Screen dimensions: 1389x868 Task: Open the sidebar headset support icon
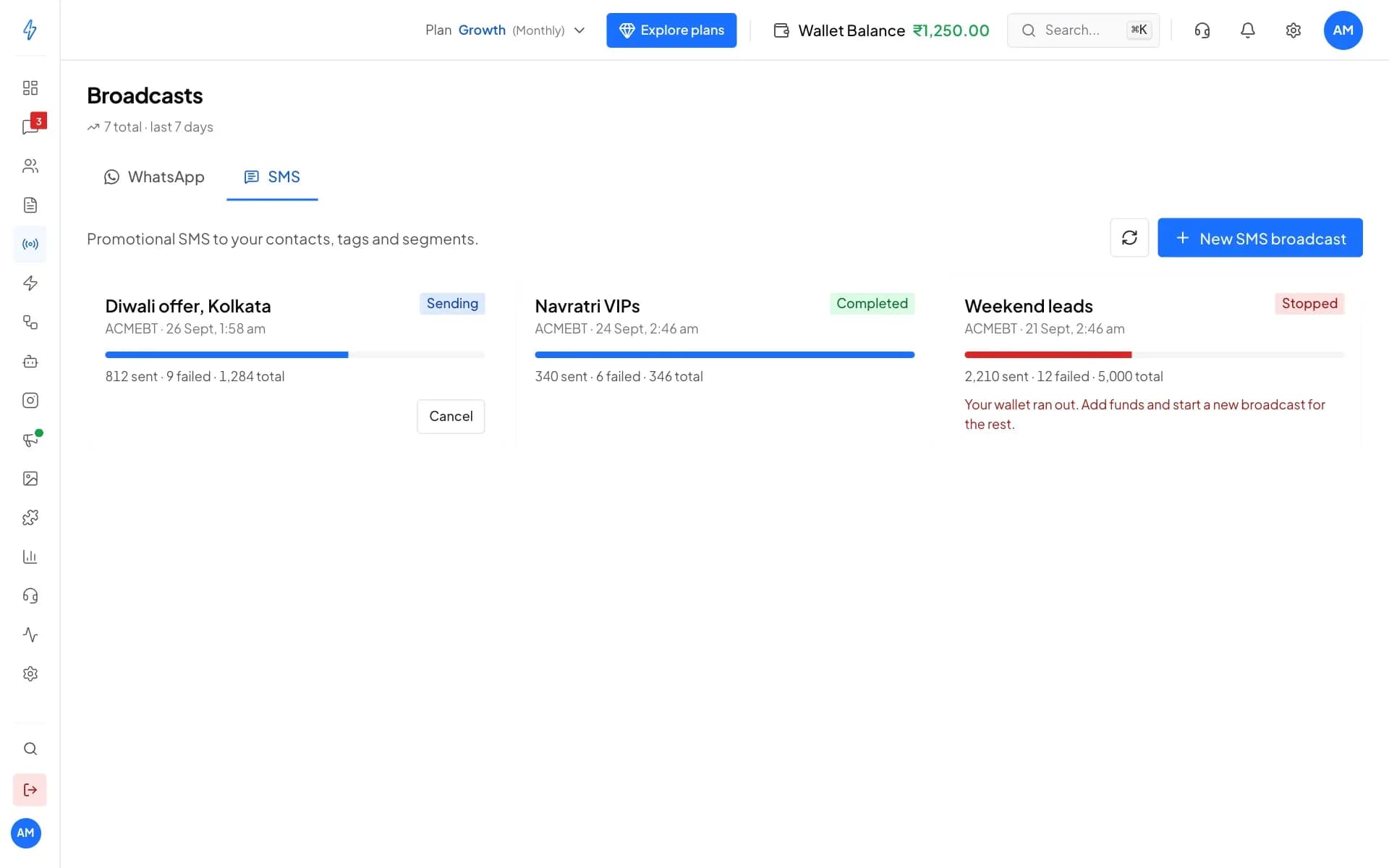click(x=30, y=596)
